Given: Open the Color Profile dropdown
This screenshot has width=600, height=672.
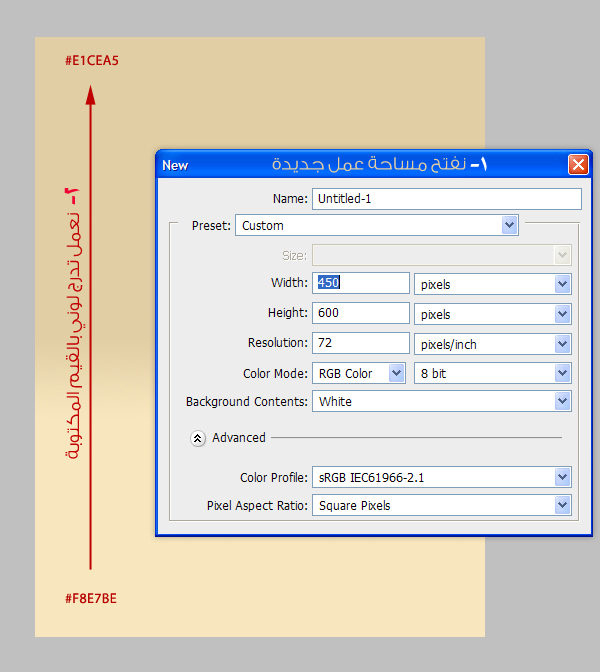Looking at the screenshot, I should [441, 477].
